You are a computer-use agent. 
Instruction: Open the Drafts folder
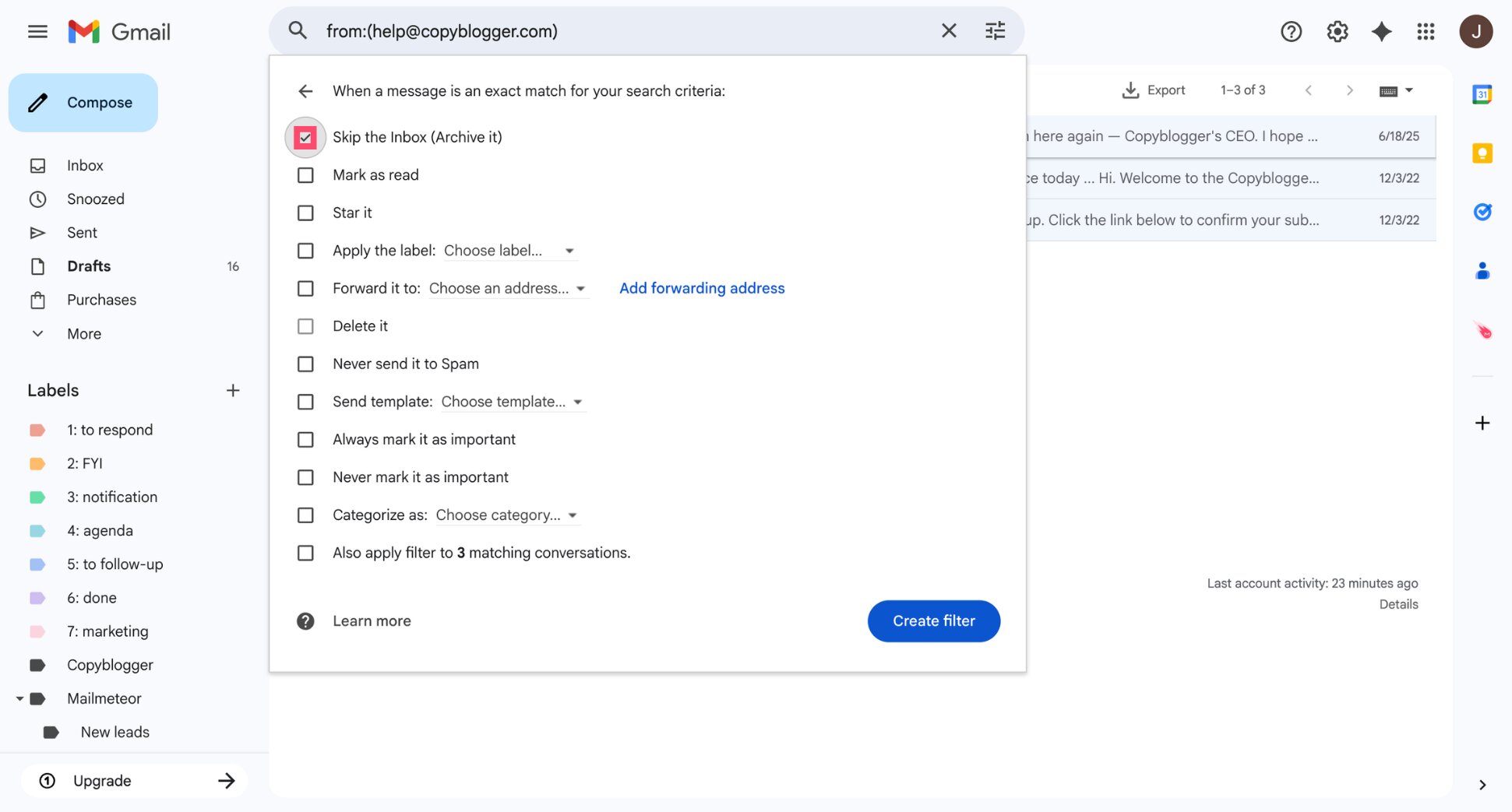(x=89, y=265)
